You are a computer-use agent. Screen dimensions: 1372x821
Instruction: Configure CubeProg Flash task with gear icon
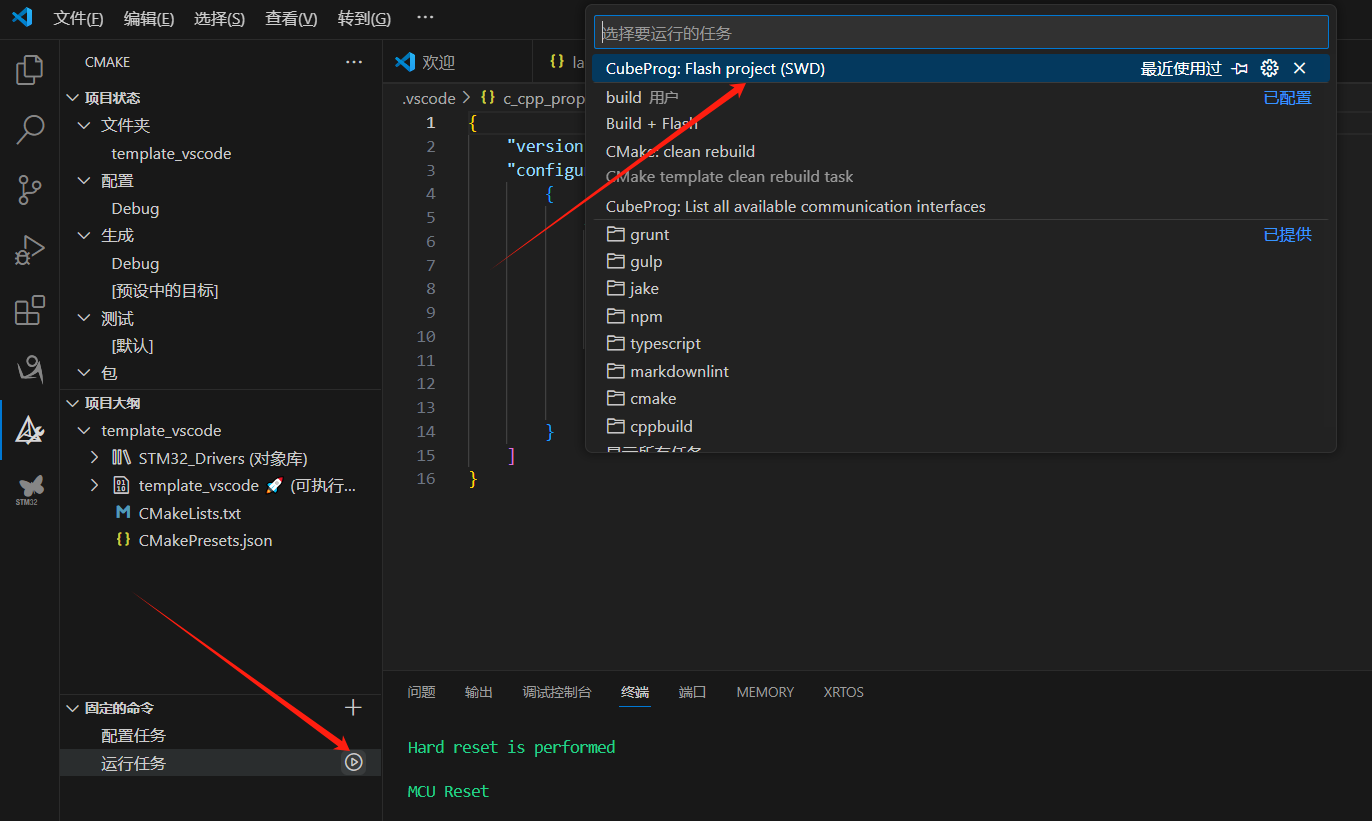(1270, 68)
